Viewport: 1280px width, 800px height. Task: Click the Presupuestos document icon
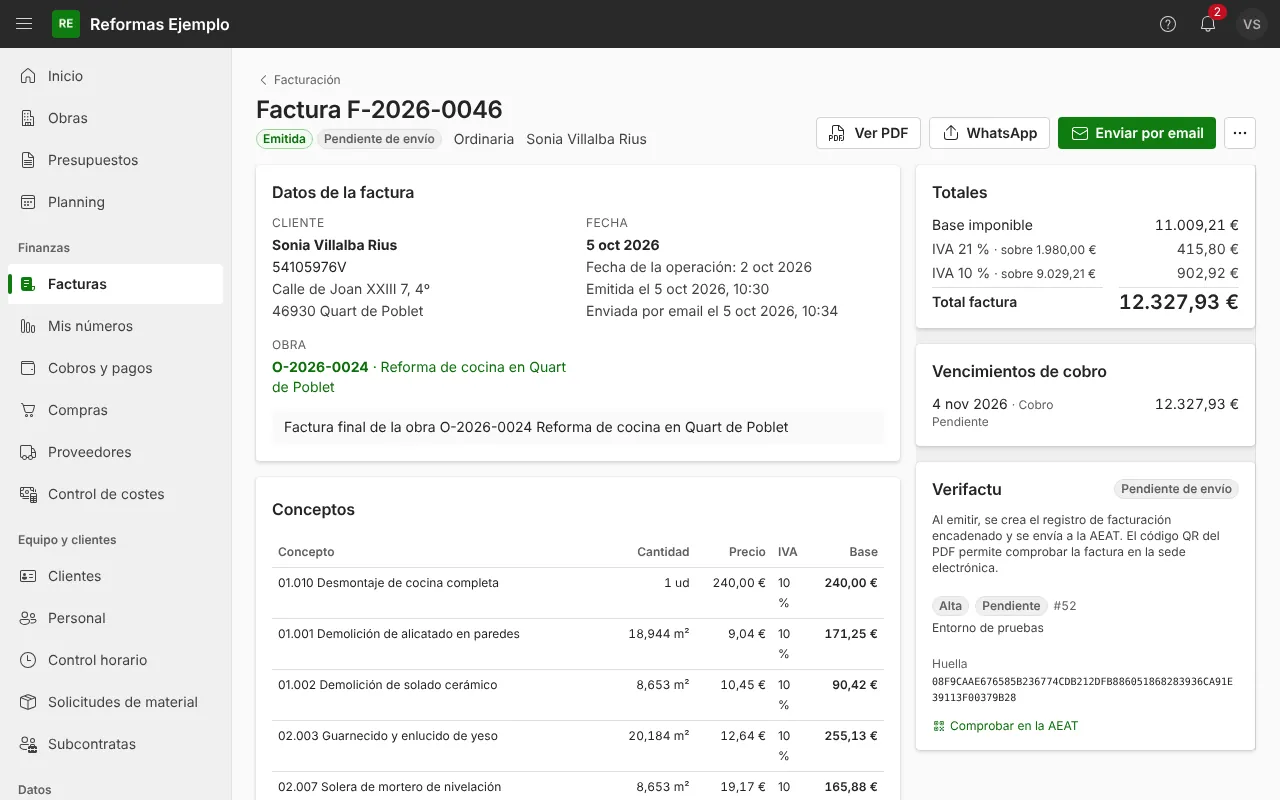pyautogui.click(x=28, y=160)
